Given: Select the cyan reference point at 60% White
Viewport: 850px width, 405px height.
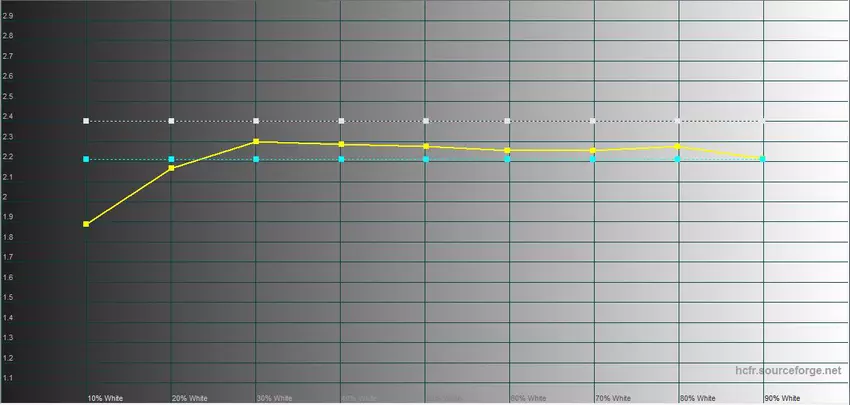Looking at the screenshot, I should 508,159.
